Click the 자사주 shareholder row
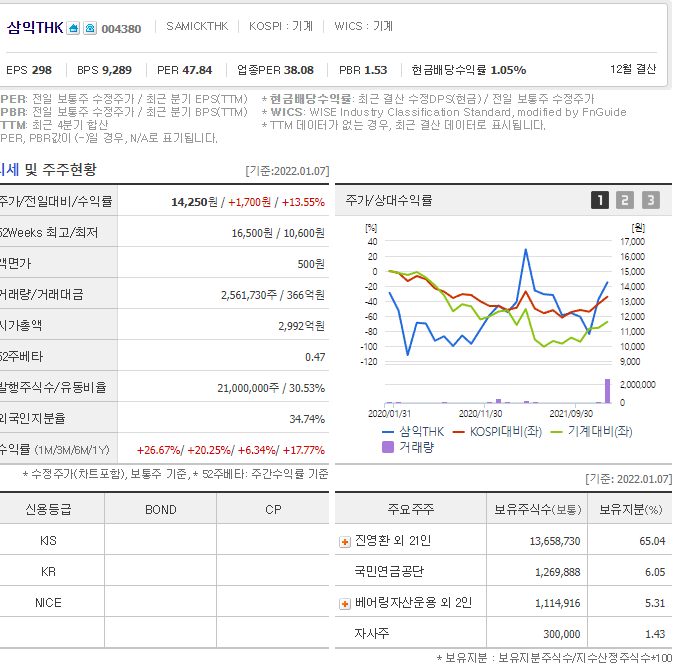 coord(503,633)
